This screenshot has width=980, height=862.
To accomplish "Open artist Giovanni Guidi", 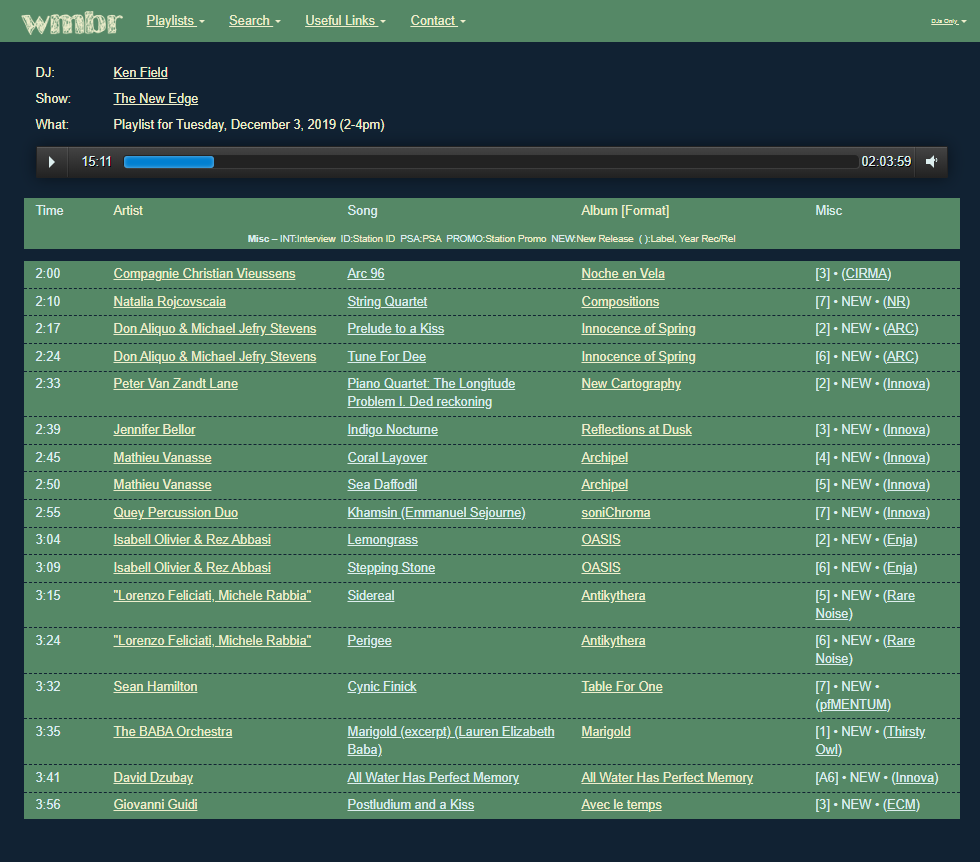I will 155,805.
